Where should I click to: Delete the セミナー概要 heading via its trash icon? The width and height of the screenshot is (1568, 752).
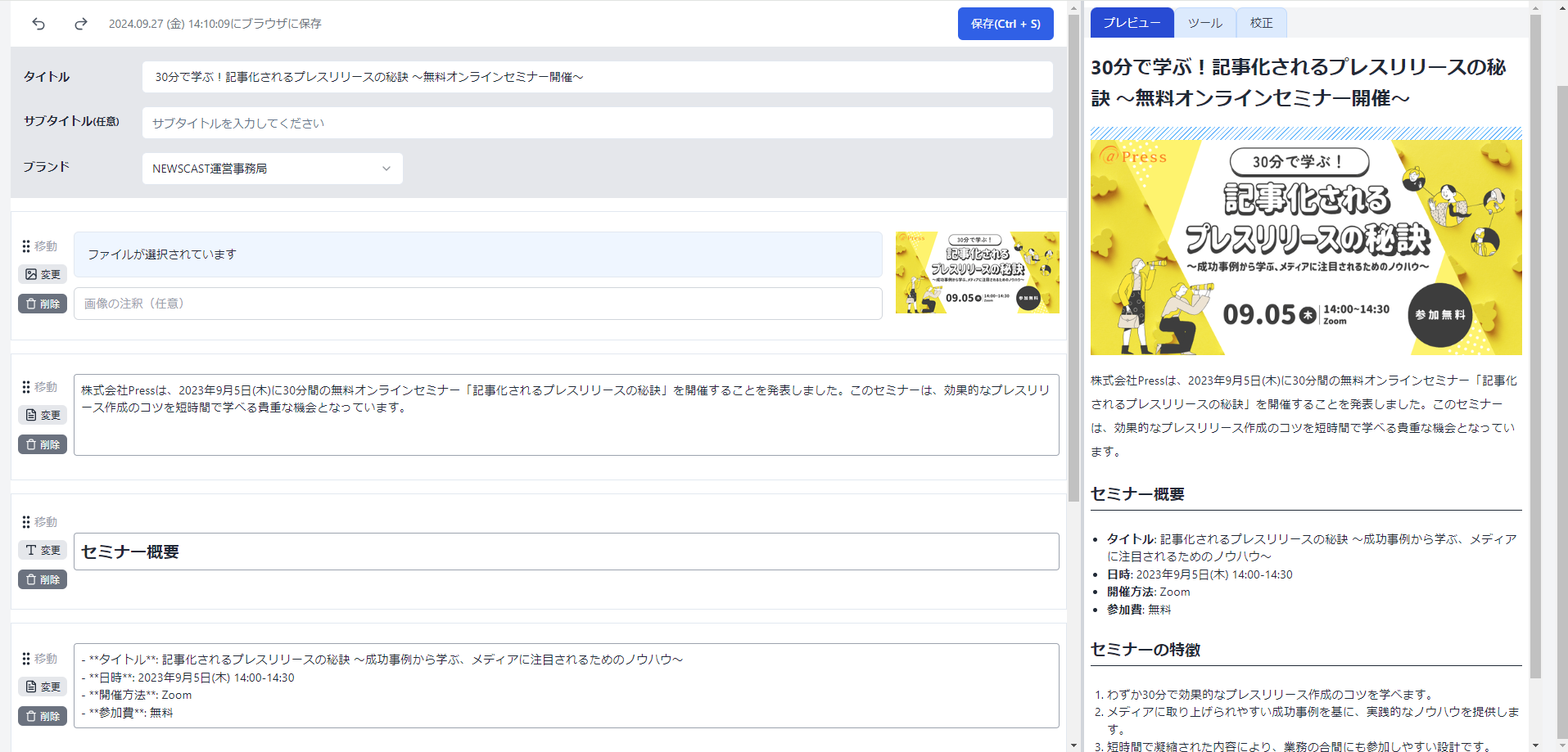click(x=42, y=579)
